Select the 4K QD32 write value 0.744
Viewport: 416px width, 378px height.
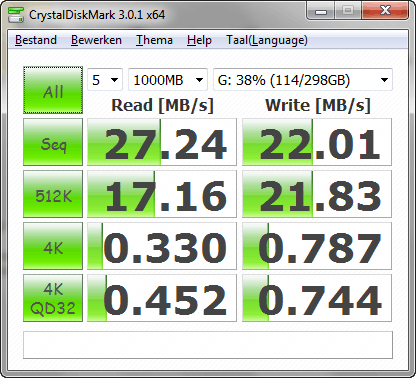point(317,298)
